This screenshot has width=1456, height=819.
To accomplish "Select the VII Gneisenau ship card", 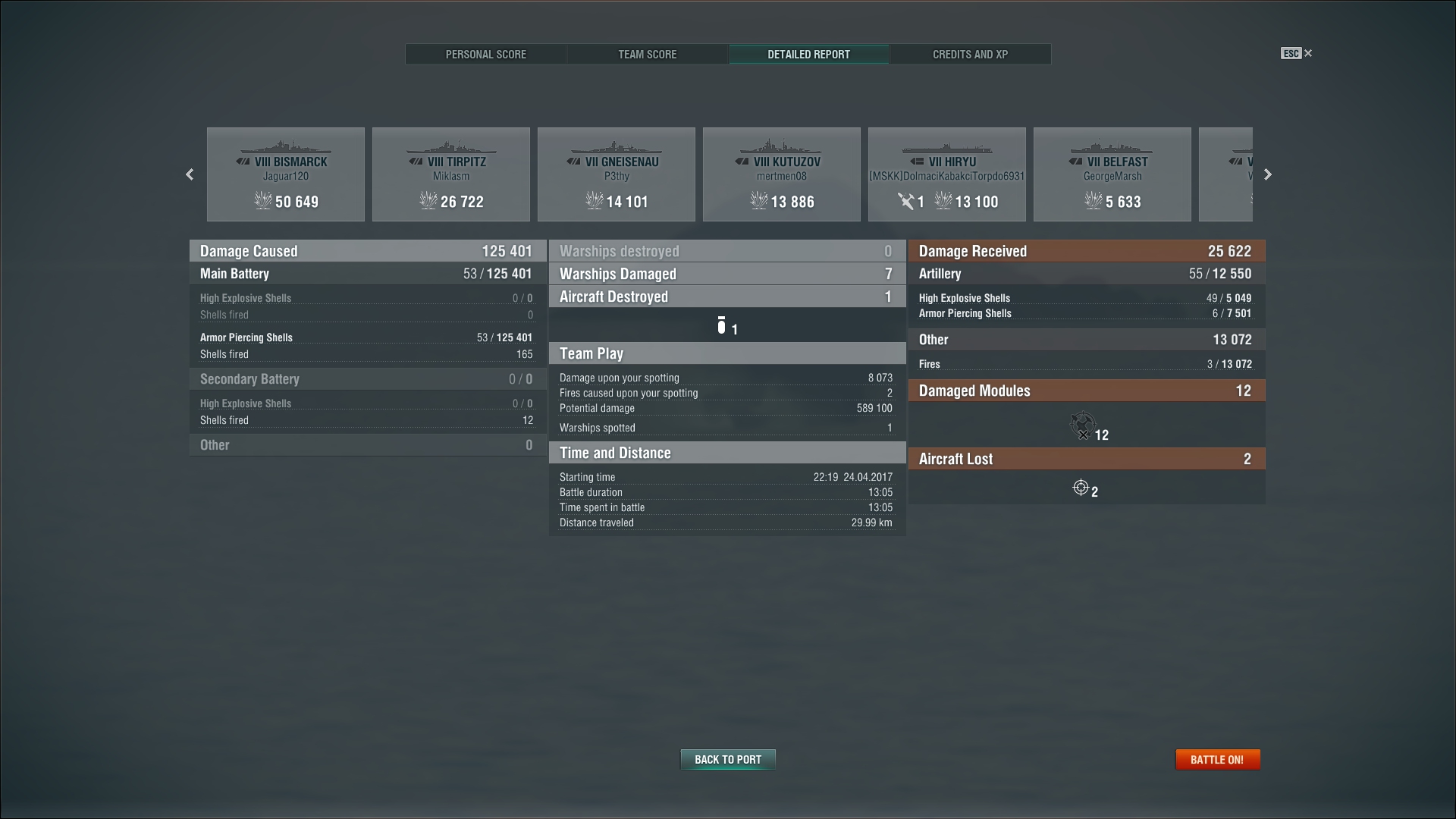I will pos(616,174).
